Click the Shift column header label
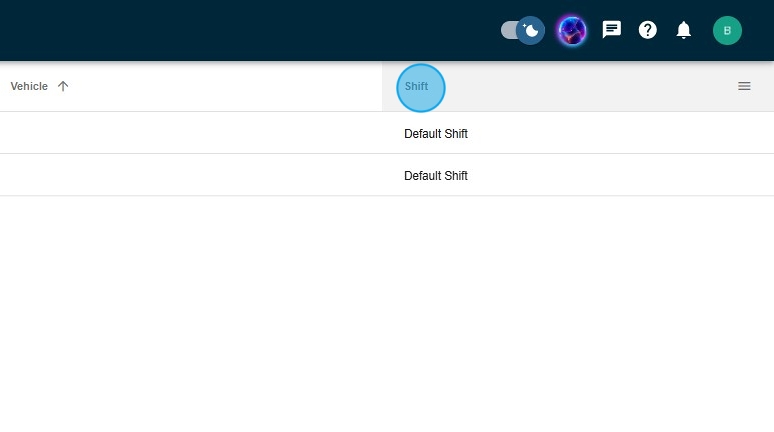The height and width of the screenshot is (432, 774). click(416, 87)
